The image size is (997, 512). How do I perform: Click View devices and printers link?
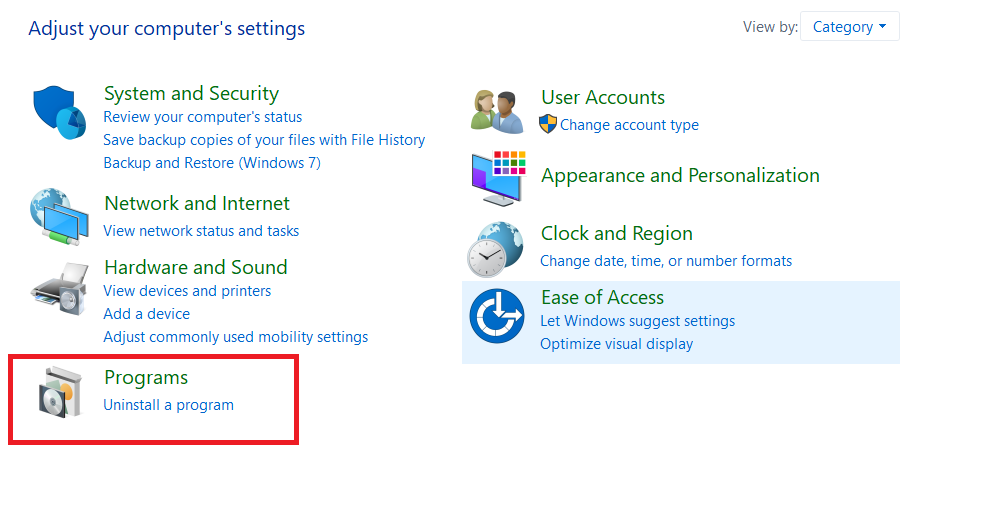(187, 291)
